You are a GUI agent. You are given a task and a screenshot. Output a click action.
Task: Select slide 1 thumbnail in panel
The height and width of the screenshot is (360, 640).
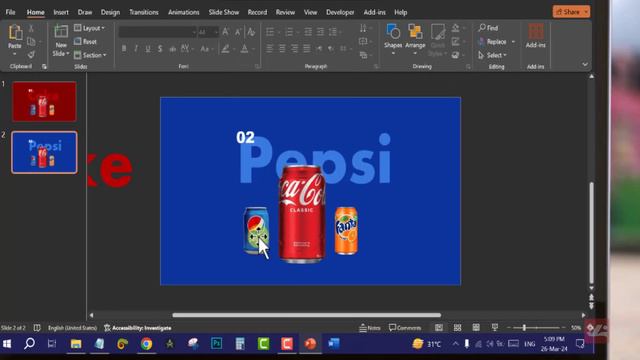click(44, 101)
